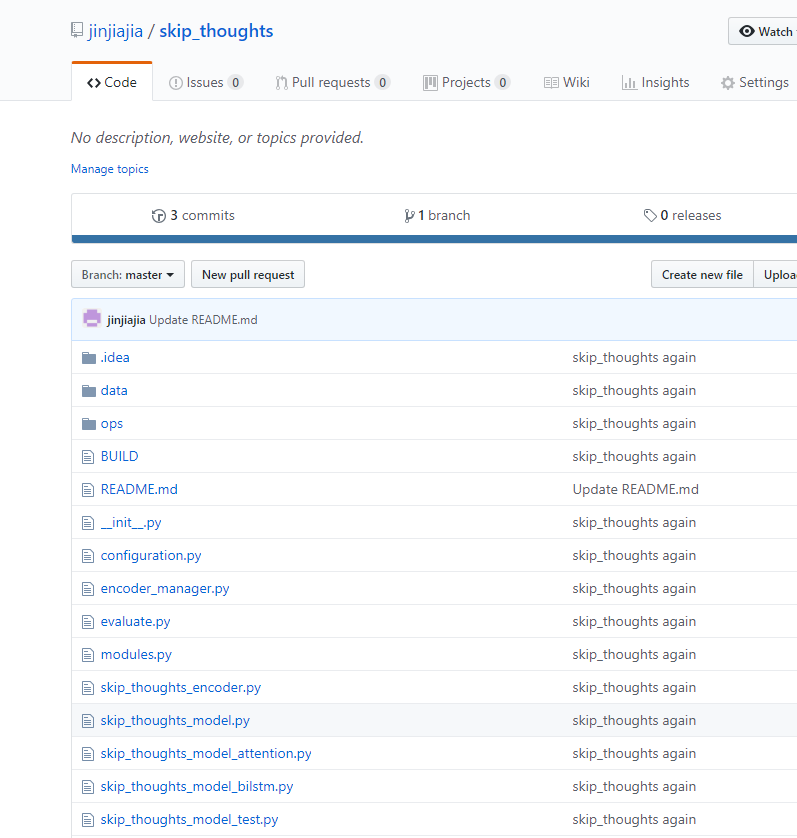Open the encoder_manager.py file
The image size is (797, 838).
click(x=165, y=588)
